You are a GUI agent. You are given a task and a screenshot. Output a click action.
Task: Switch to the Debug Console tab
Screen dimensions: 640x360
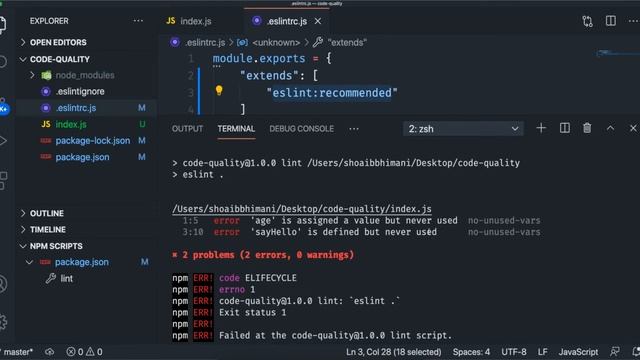click(x=302, y=129)
